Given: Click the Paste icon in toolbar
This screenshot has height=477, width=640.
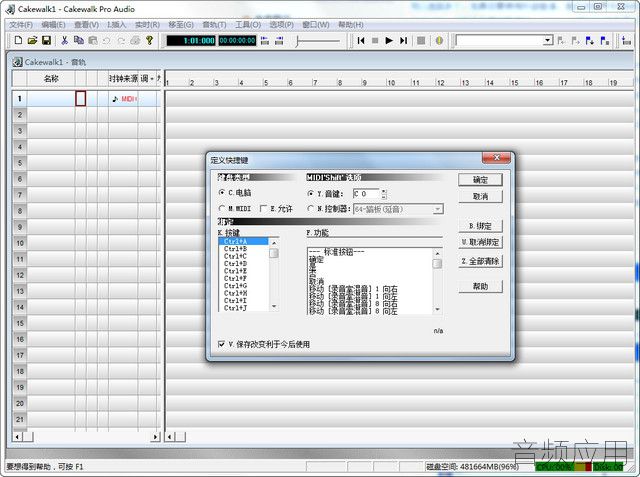Looking at the screenshot, I should tap(93, 40).
